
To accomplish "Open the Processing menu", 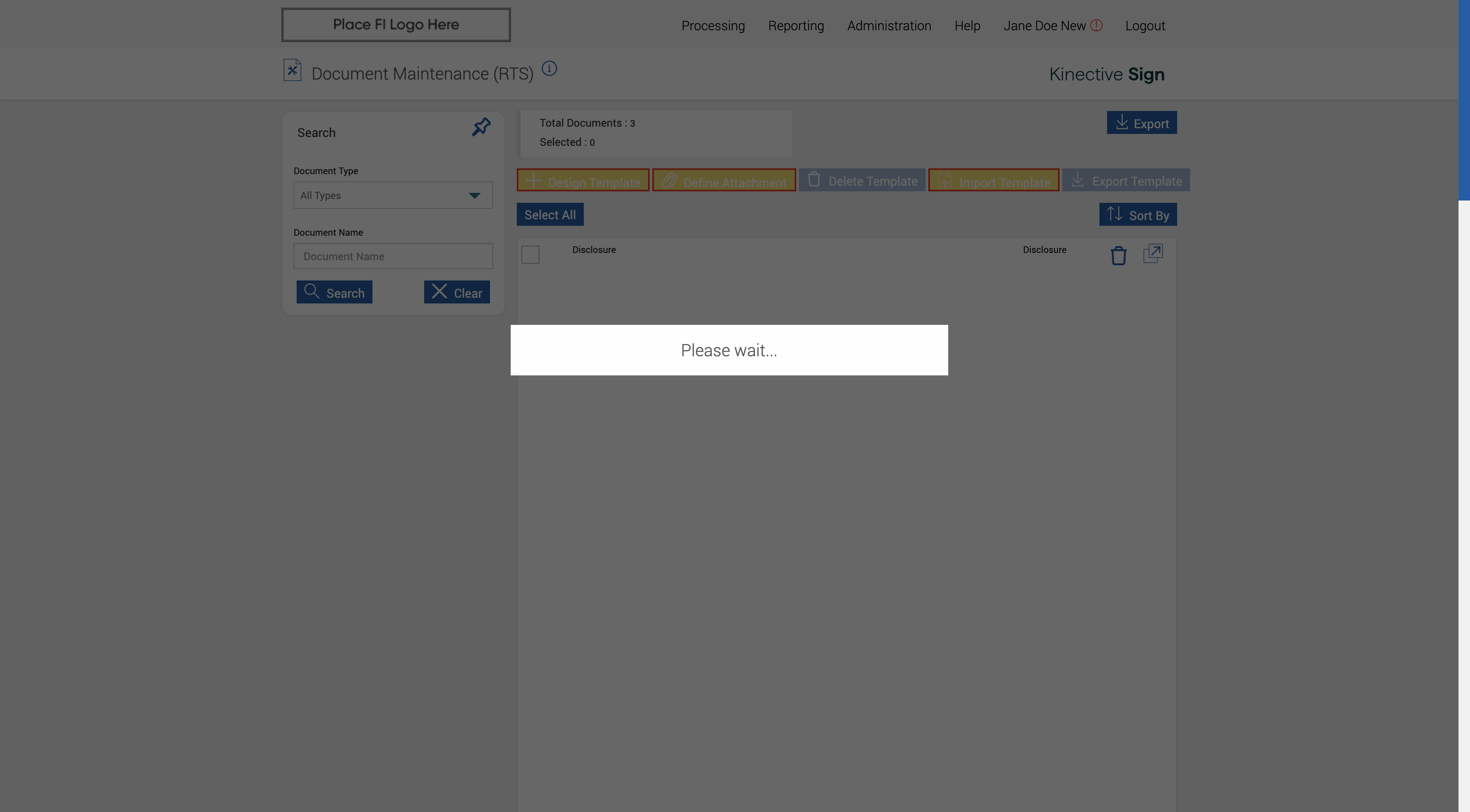I will coord(713,26).
